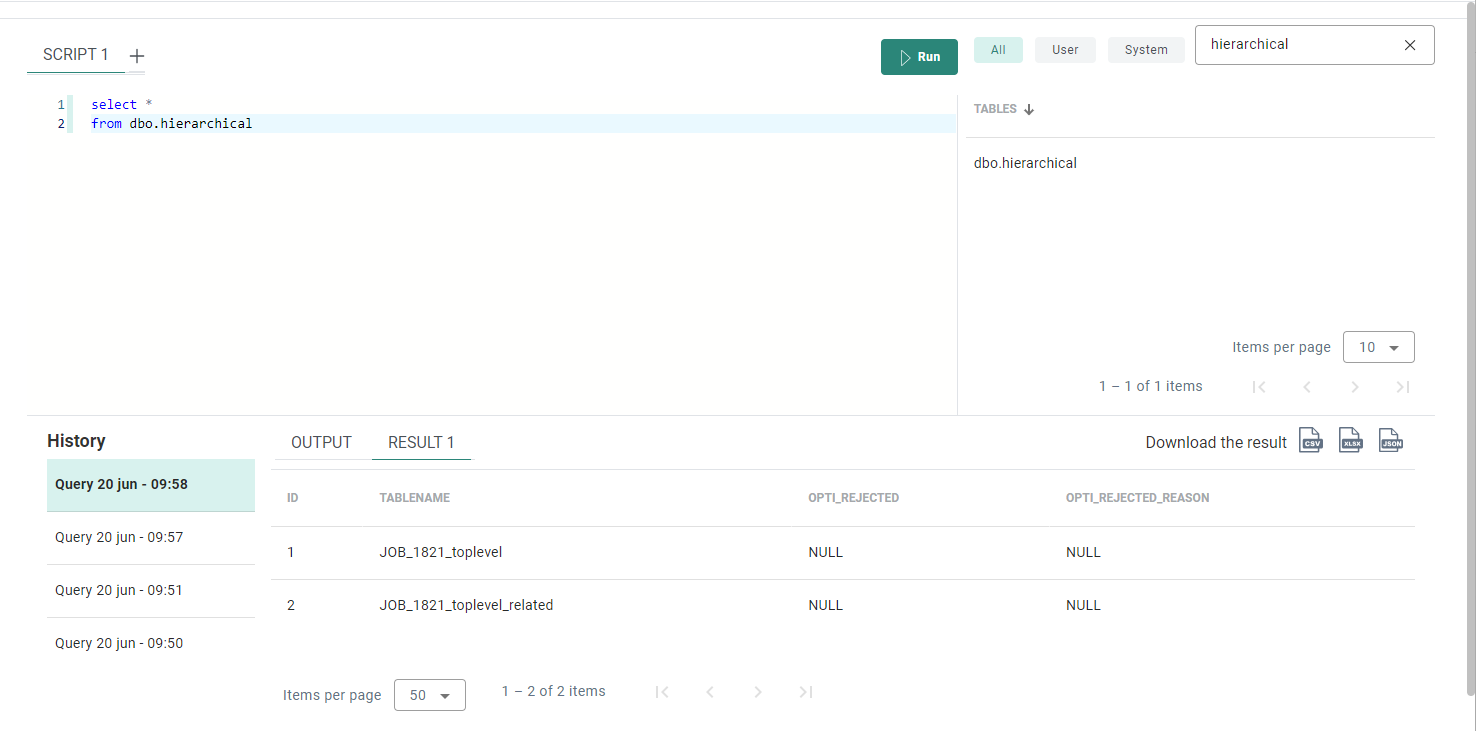
Task: Toggle the User tables filter
Action: click(1065, 50)
